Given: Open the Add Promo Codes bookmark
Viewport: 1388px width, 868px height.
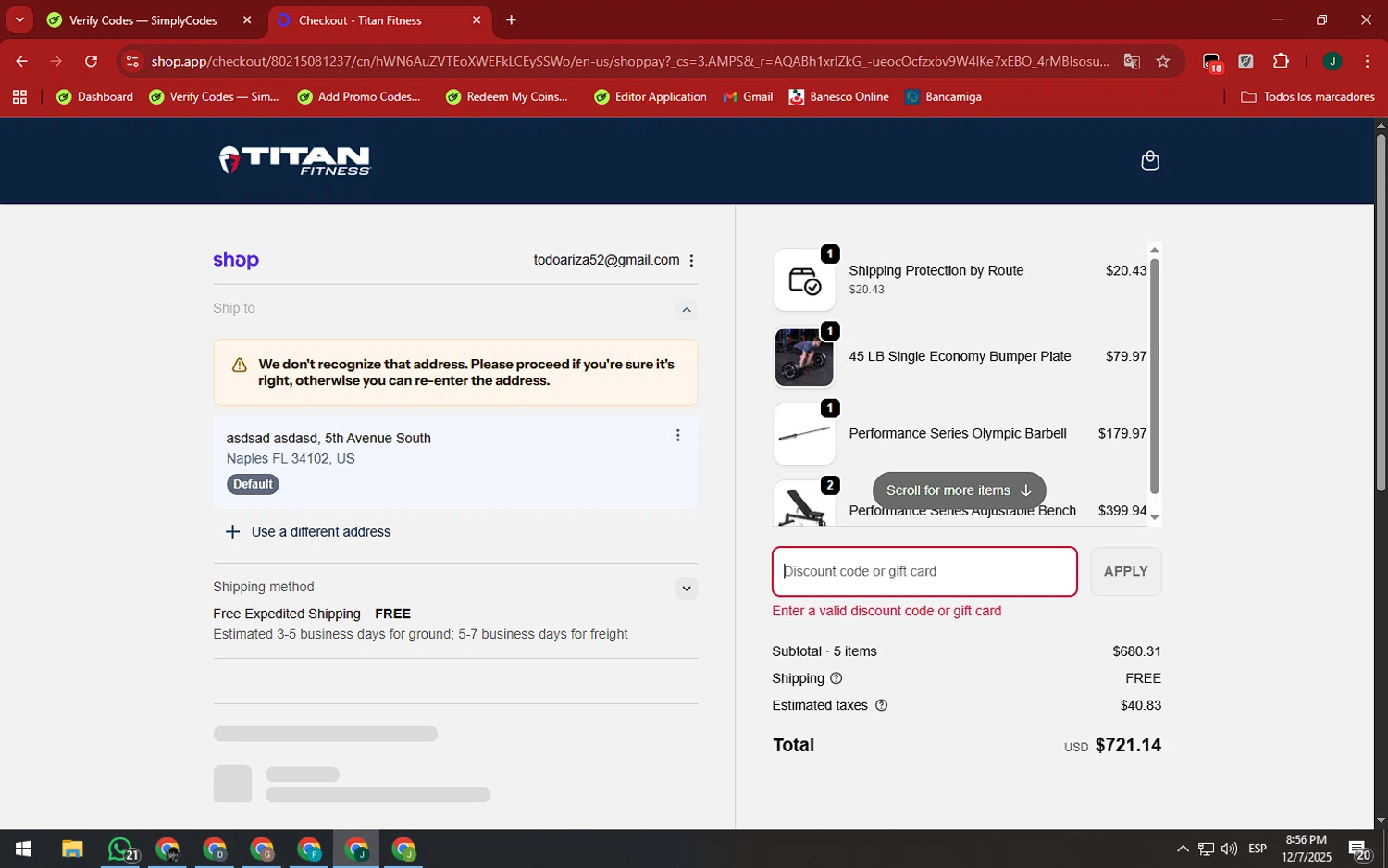Looking at the screenshot, I should pos(359,96).
